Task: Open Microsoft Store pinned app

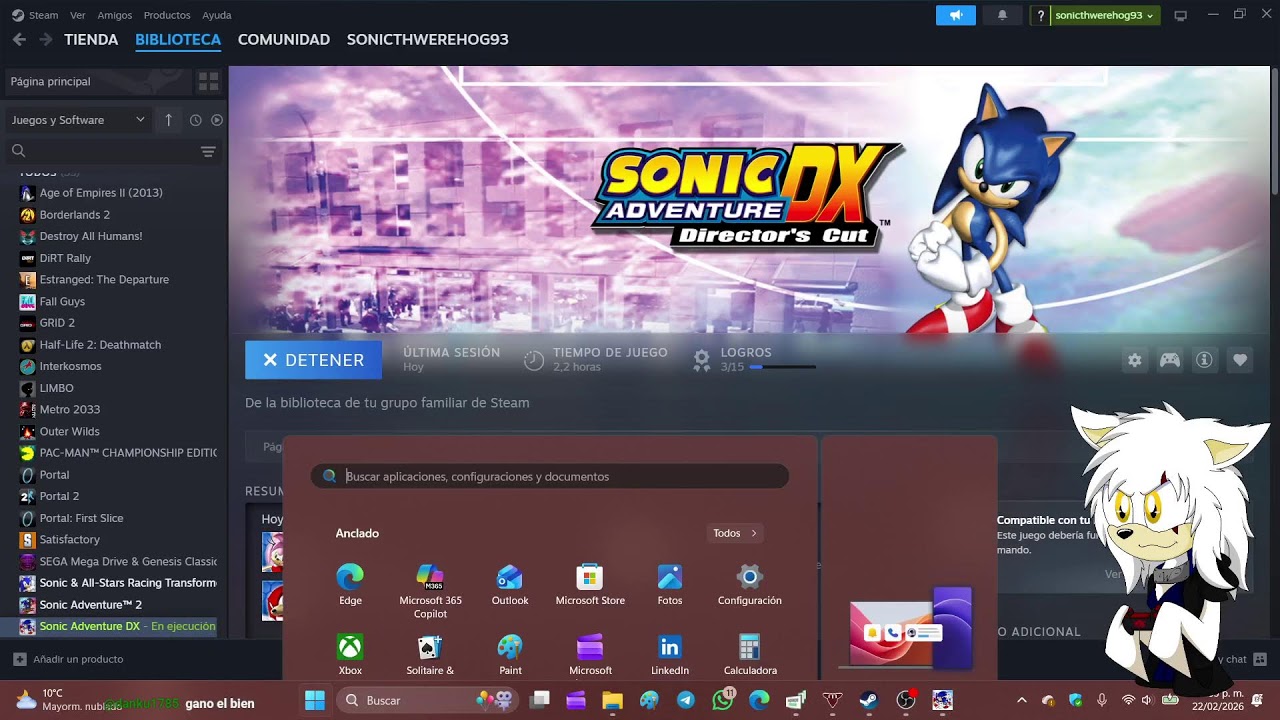Action: pos(590,585)
